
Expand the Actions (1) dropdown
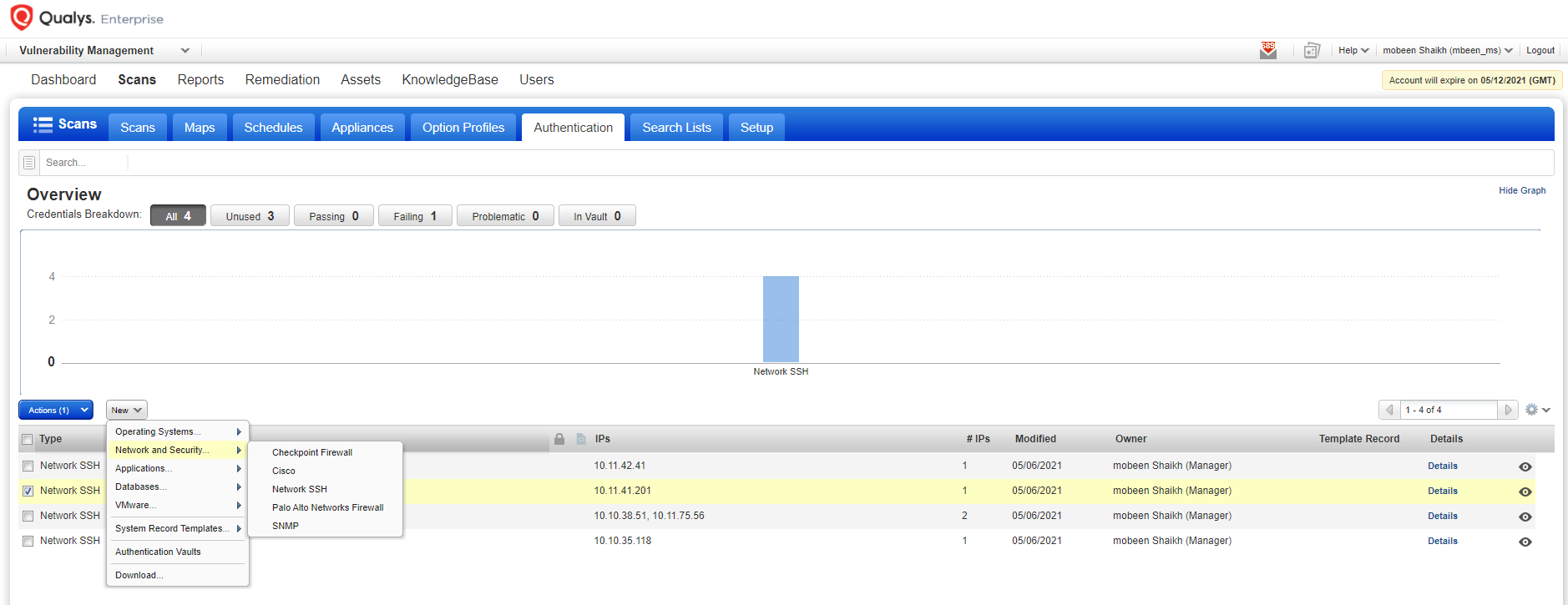pyautogui.click(x=56, y=411)
